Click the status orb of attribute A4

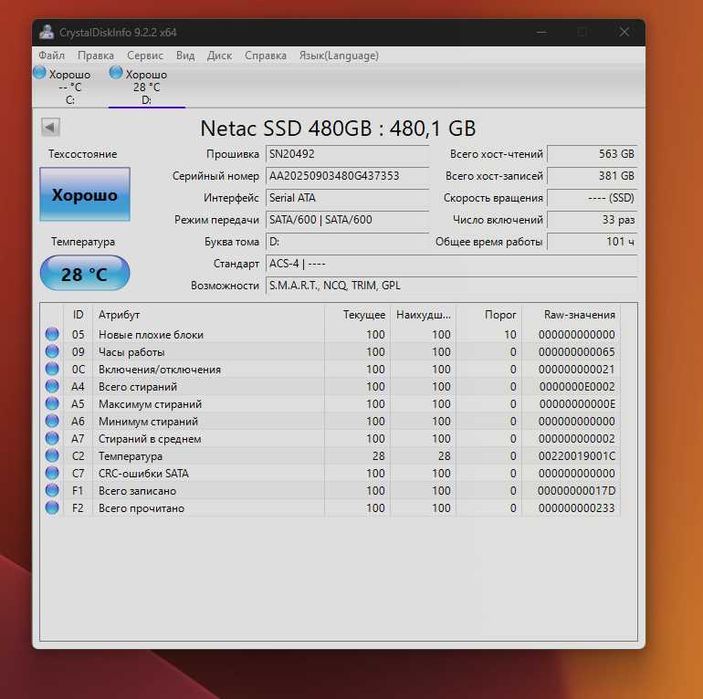click(52, 386)
